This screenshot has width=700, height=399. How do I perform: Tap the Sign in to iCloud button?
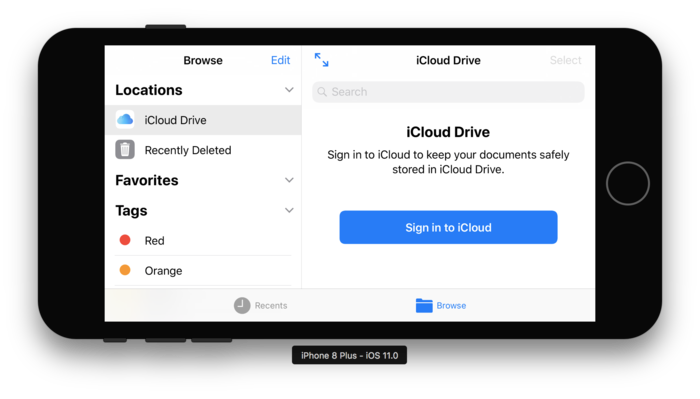[448, 227]
